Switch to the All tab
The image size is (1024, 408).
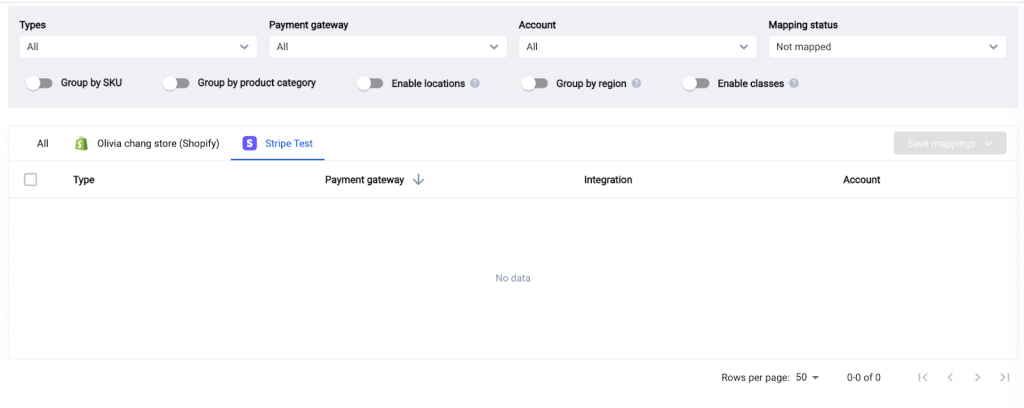[42, 144]
